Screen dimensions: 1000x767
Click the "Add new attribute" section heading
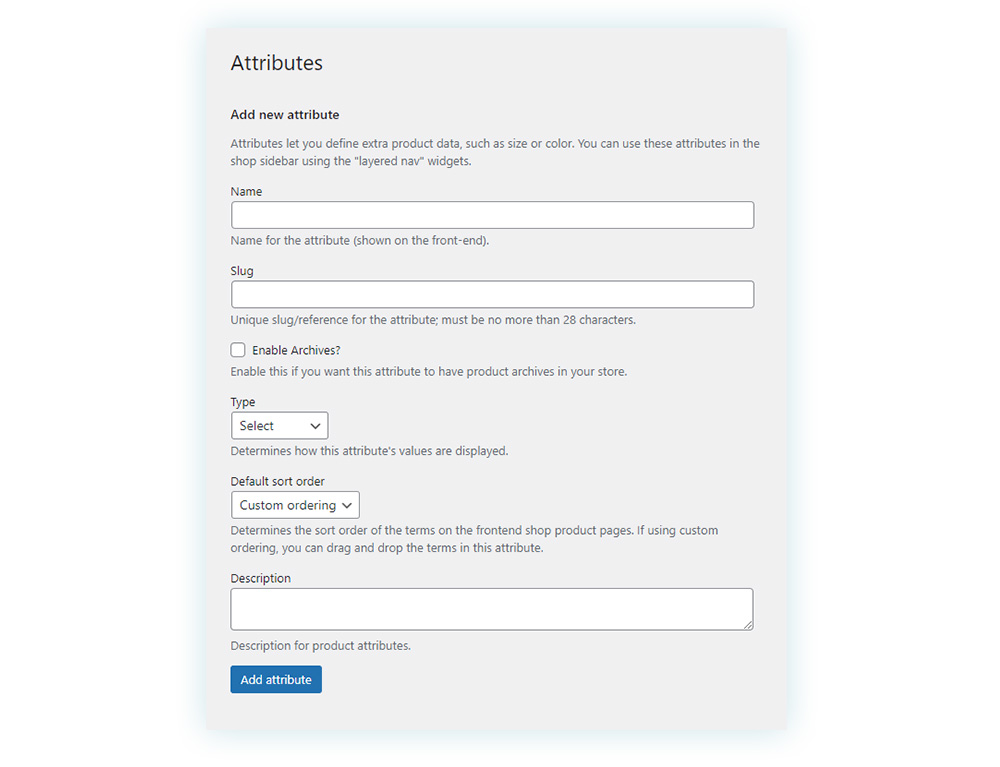pyautogui.click(x=284, y=115)
